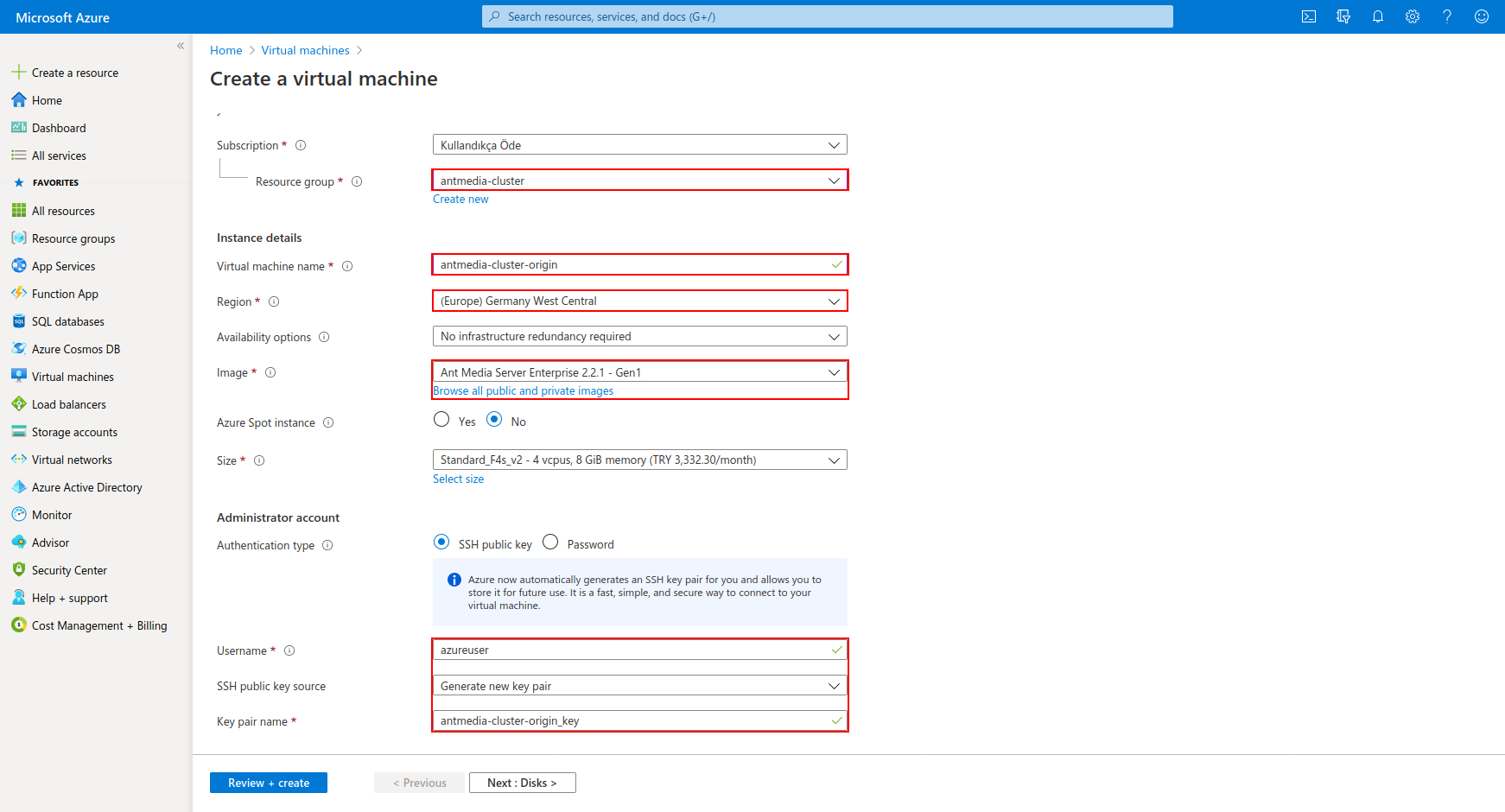Screen dimensions: 1505x812
Task: Open the Size dropdown
Action: tap(639, 460)
